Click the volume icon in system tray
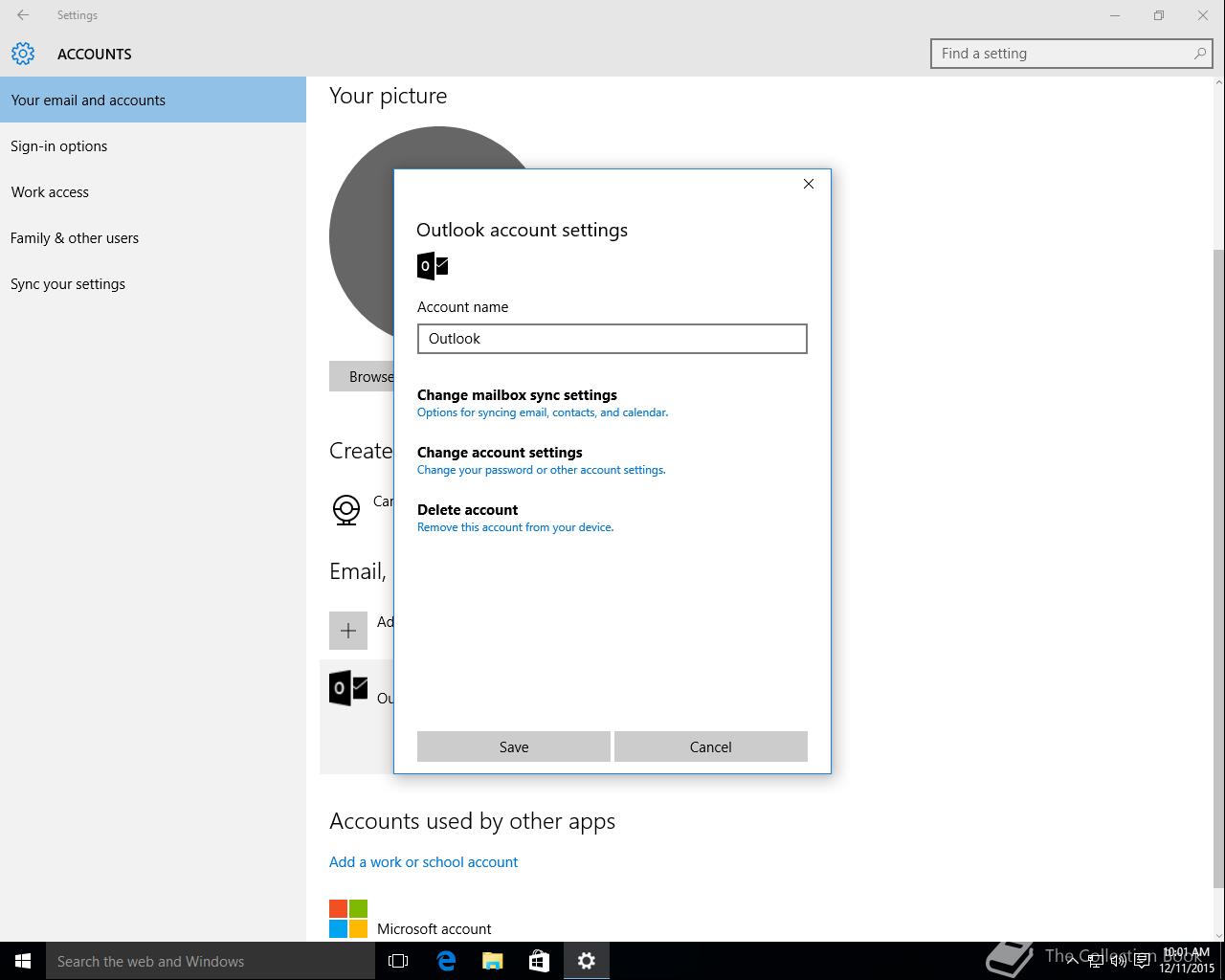Viewport: 1225px width, 980px height. tap(1119, 961)
